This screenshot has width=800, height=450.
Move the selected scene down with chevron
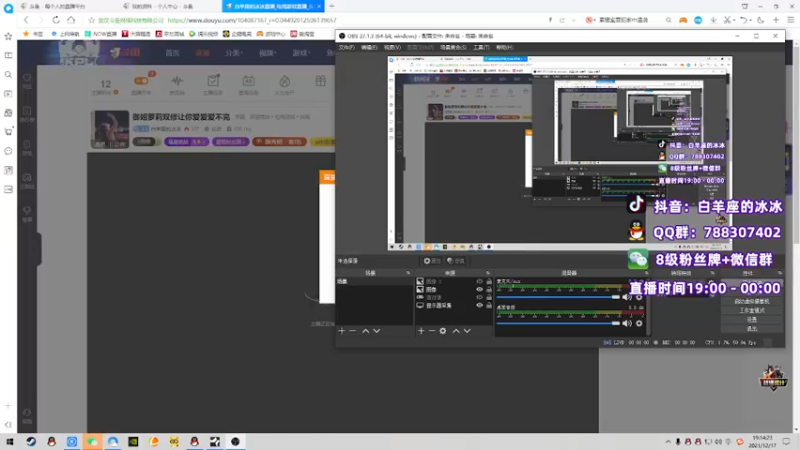coord(377,331)
